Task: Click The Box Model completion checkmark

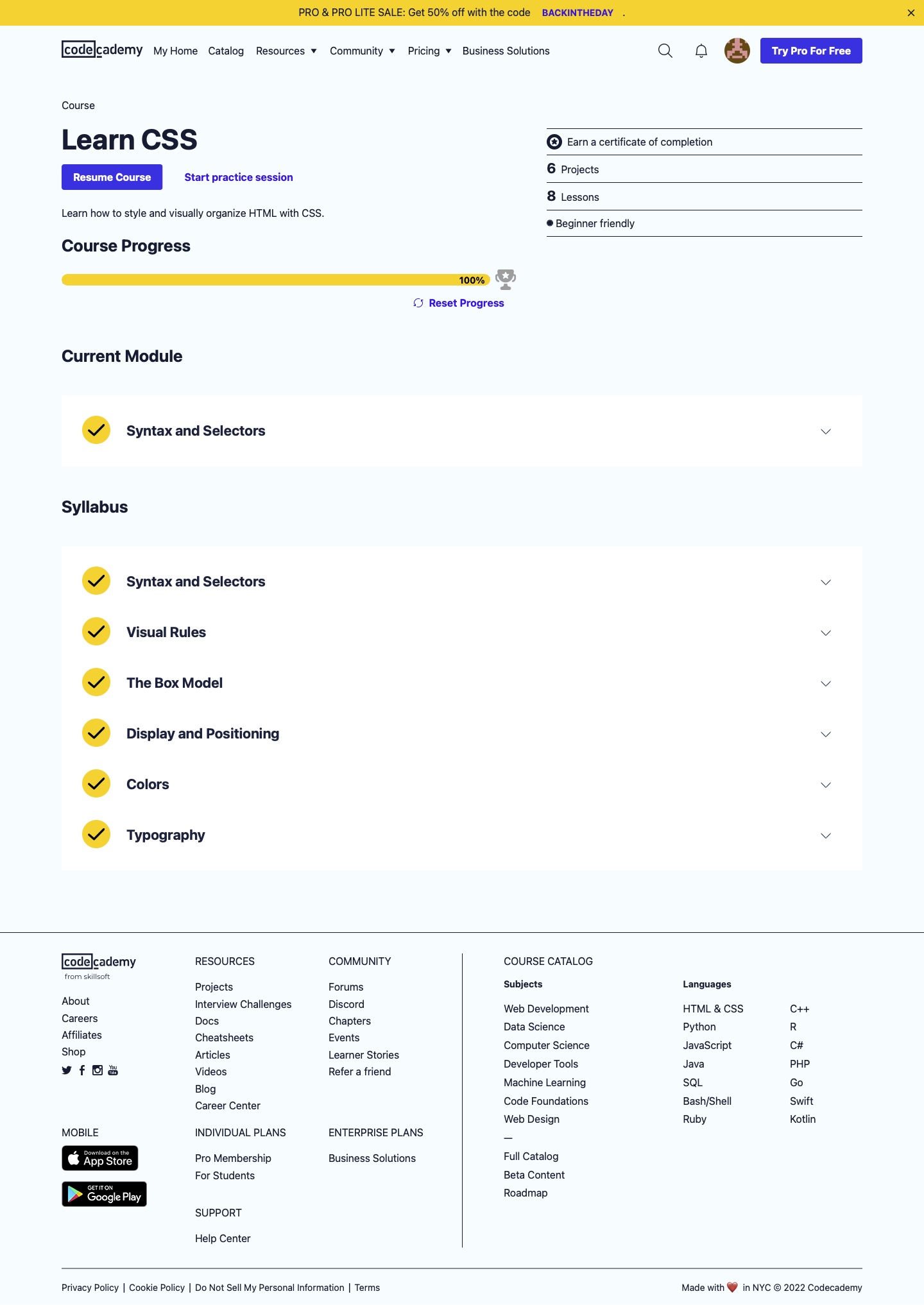Action: (96, 683)
